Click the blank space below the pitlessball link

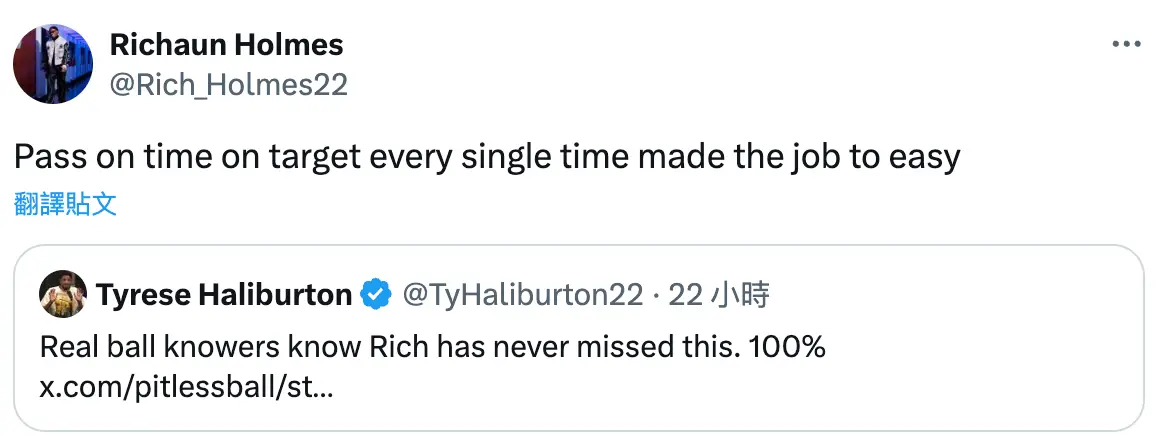[x=524, y=417]
